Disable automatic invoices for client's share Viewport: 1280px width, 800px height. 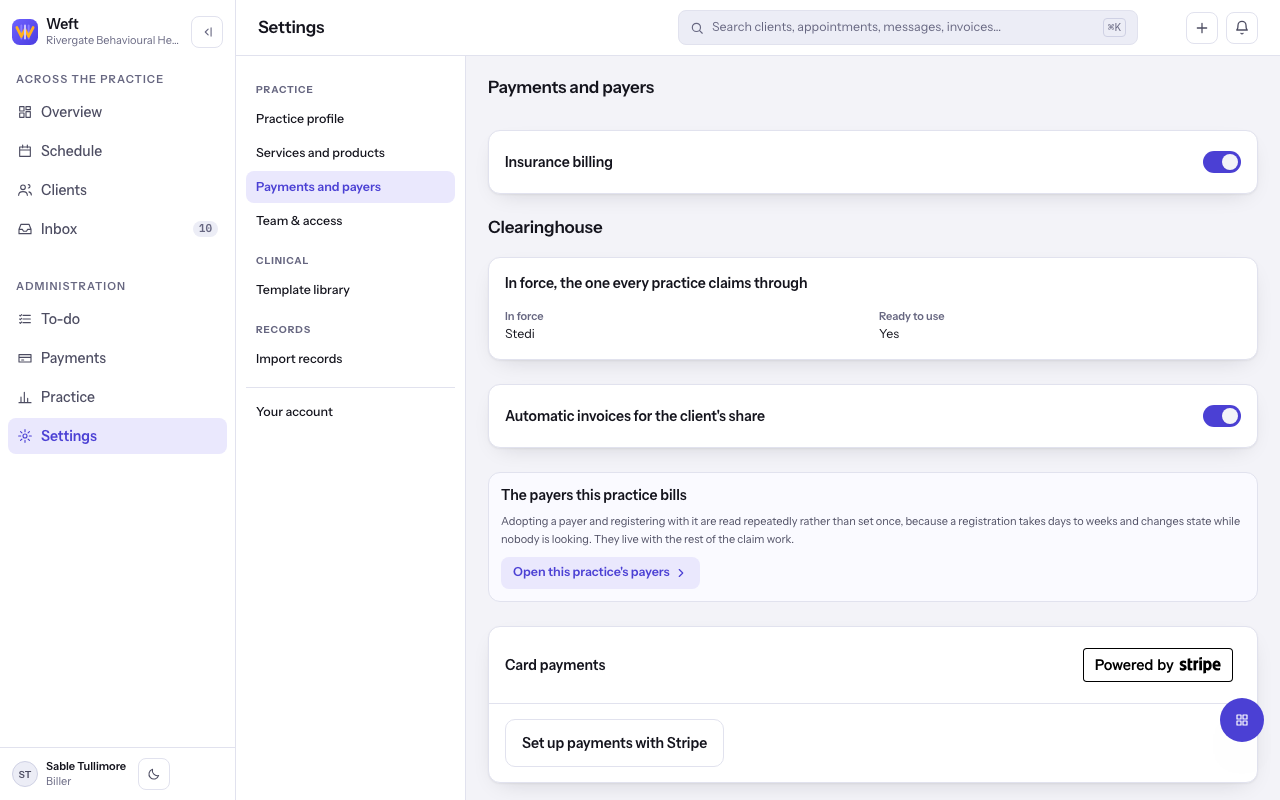tap(1222, 416)
